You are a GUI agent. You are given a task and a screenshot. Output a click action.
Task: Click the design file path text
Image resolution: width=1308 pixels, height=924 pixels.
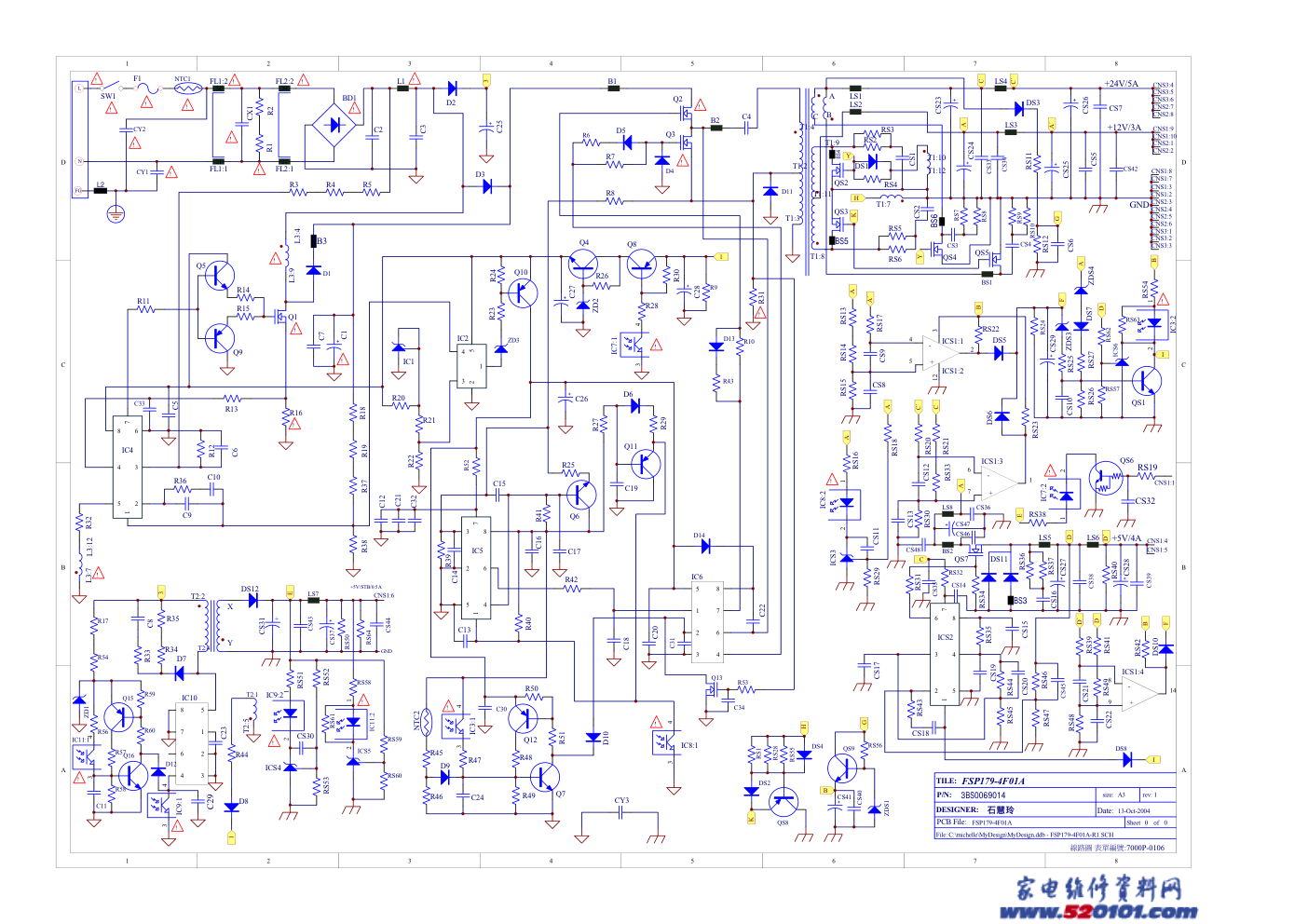(1025, 836)
